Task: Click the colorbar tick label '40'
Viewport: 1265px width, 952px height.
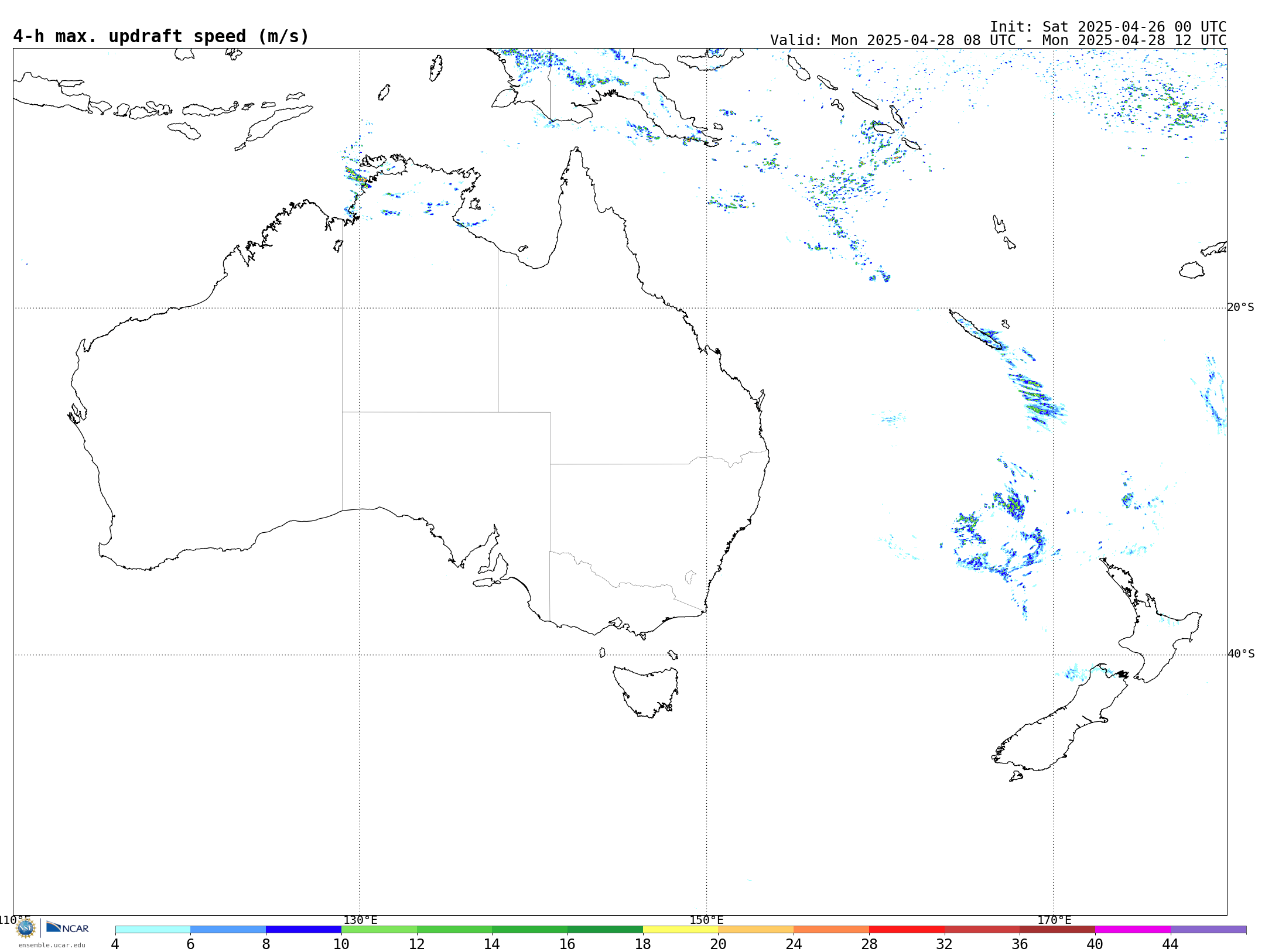Action: click(1095, 944)
